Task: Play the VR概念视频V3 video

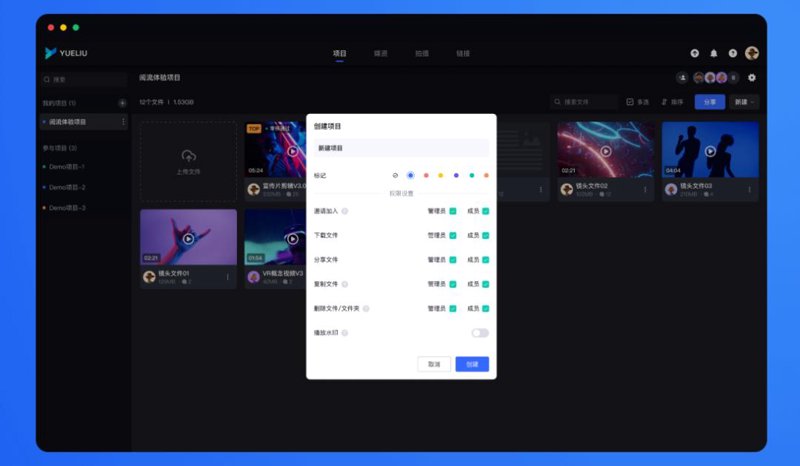Action: coord(292,239)
